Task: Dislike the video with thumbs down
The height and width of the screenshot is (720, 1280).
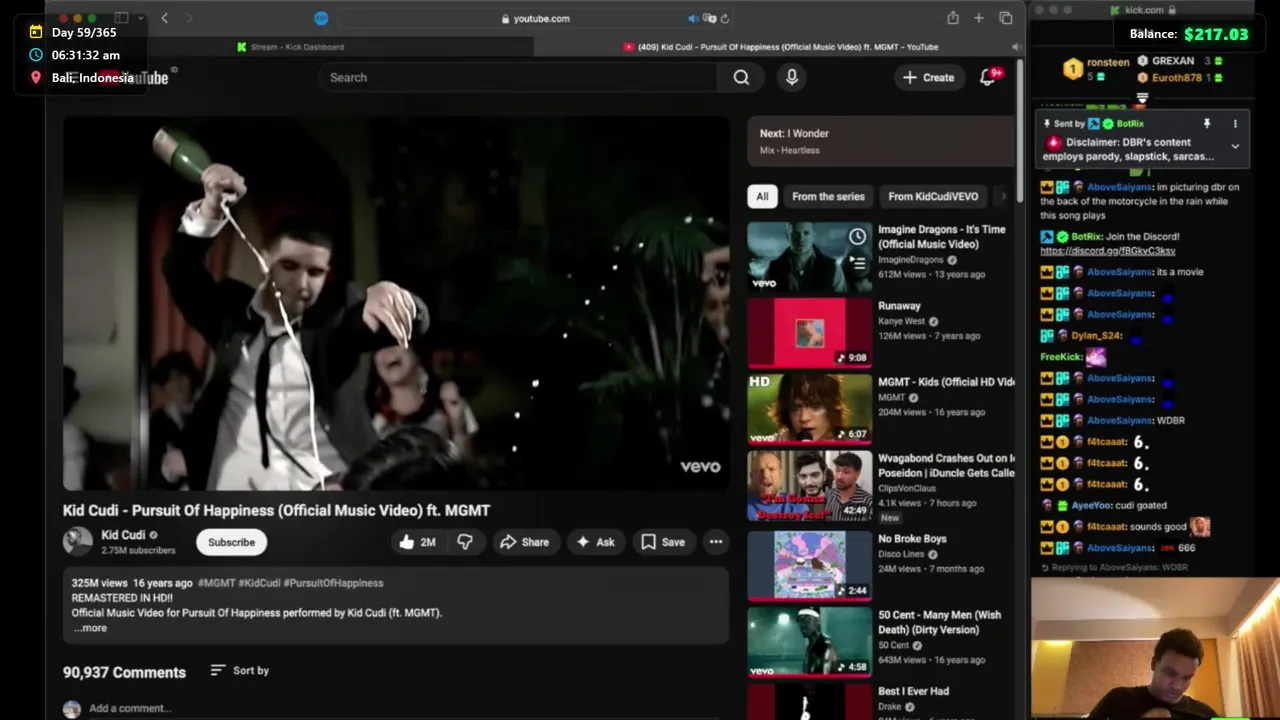Action: coord(465,542)
